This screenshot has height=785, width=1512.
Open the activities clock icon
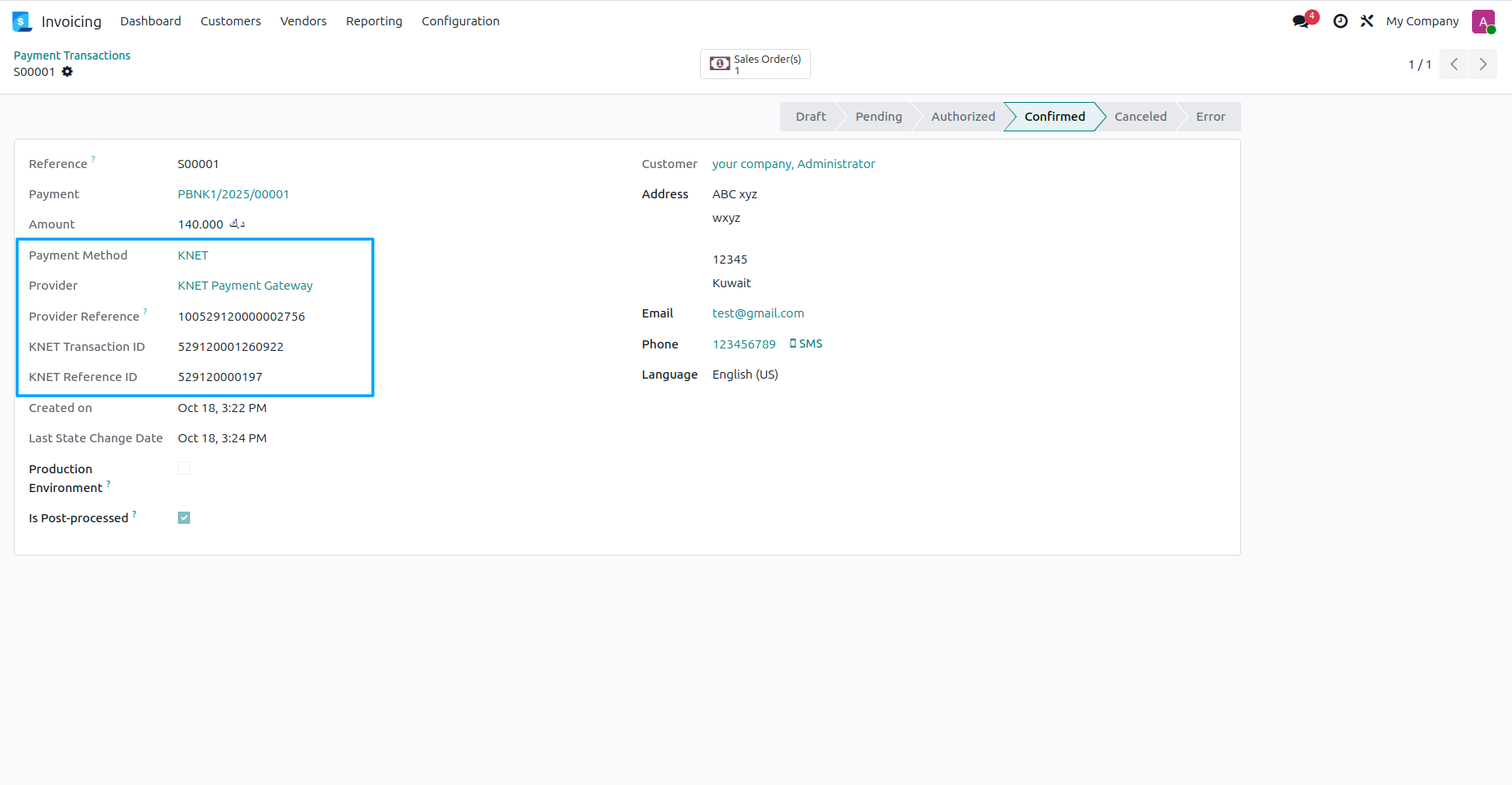pyautogui.click(x=1340, y=21)
